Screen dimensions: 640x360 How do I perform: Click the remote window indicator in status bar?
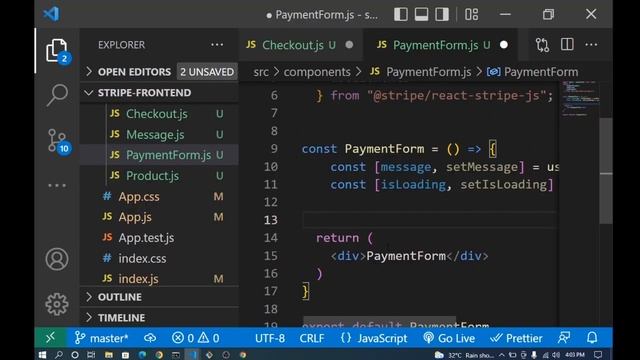pyautogui.click(x=51, y=338)
